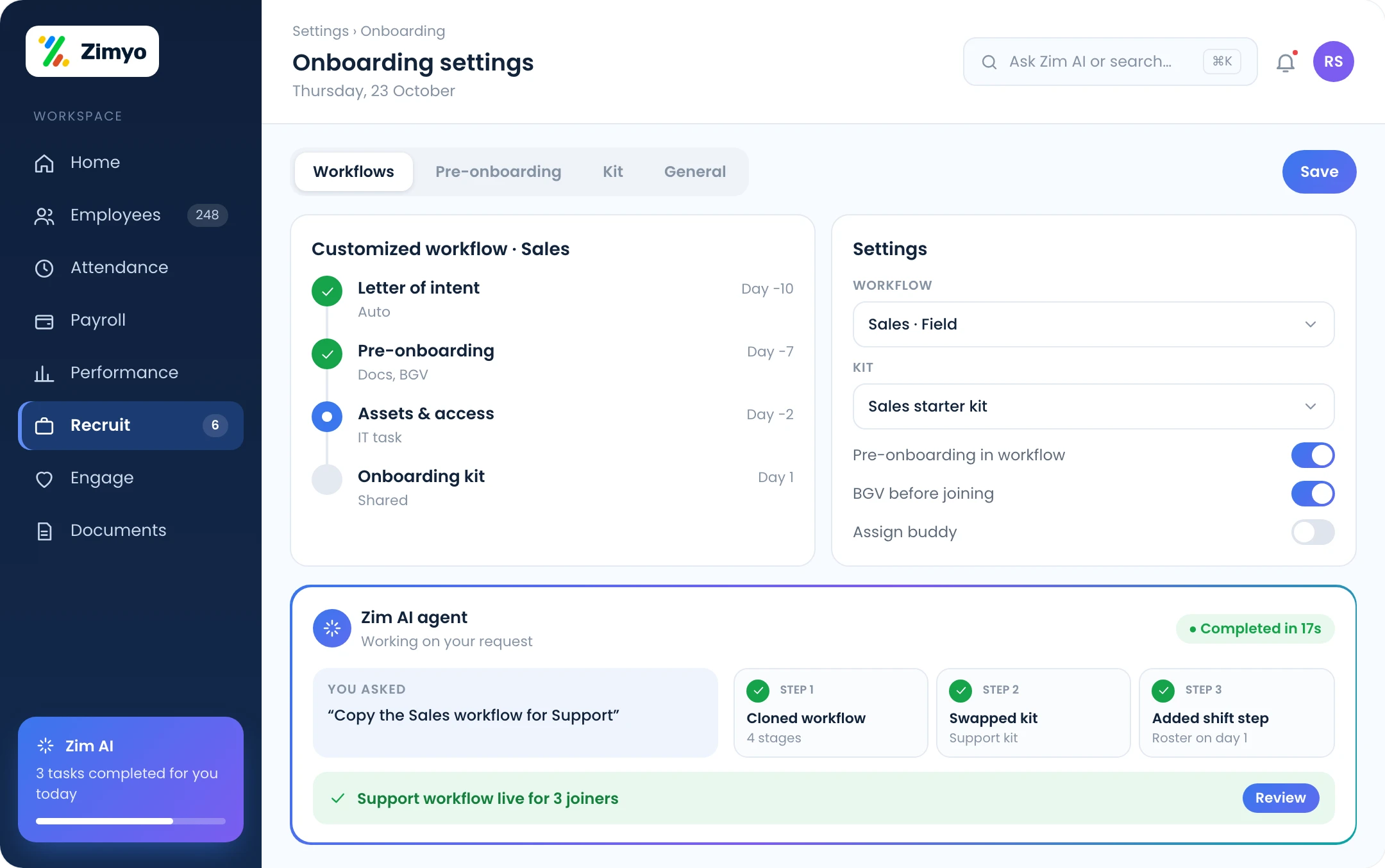Open Recruit section

pyautogui.click(x=131, y=426)
